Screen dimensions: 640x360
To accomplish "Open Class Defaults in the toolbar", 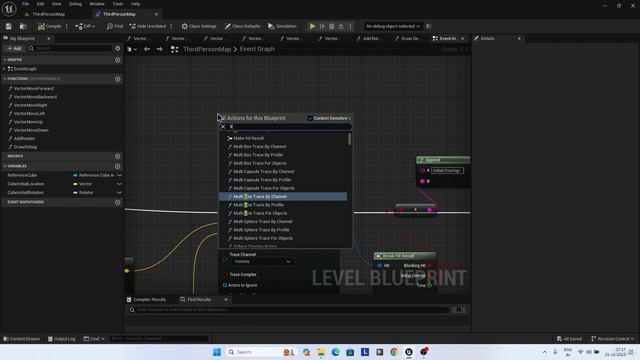I will (242, 26).
